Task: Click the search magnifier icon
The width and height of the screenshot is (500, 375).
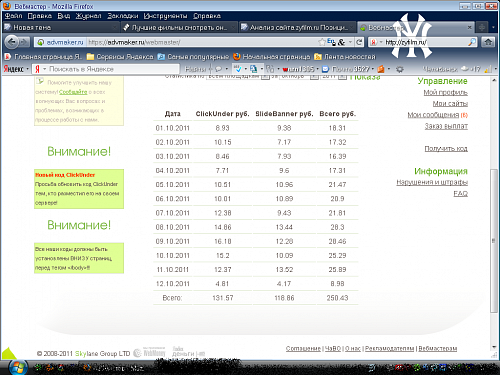Action: [x=472, y=42]
